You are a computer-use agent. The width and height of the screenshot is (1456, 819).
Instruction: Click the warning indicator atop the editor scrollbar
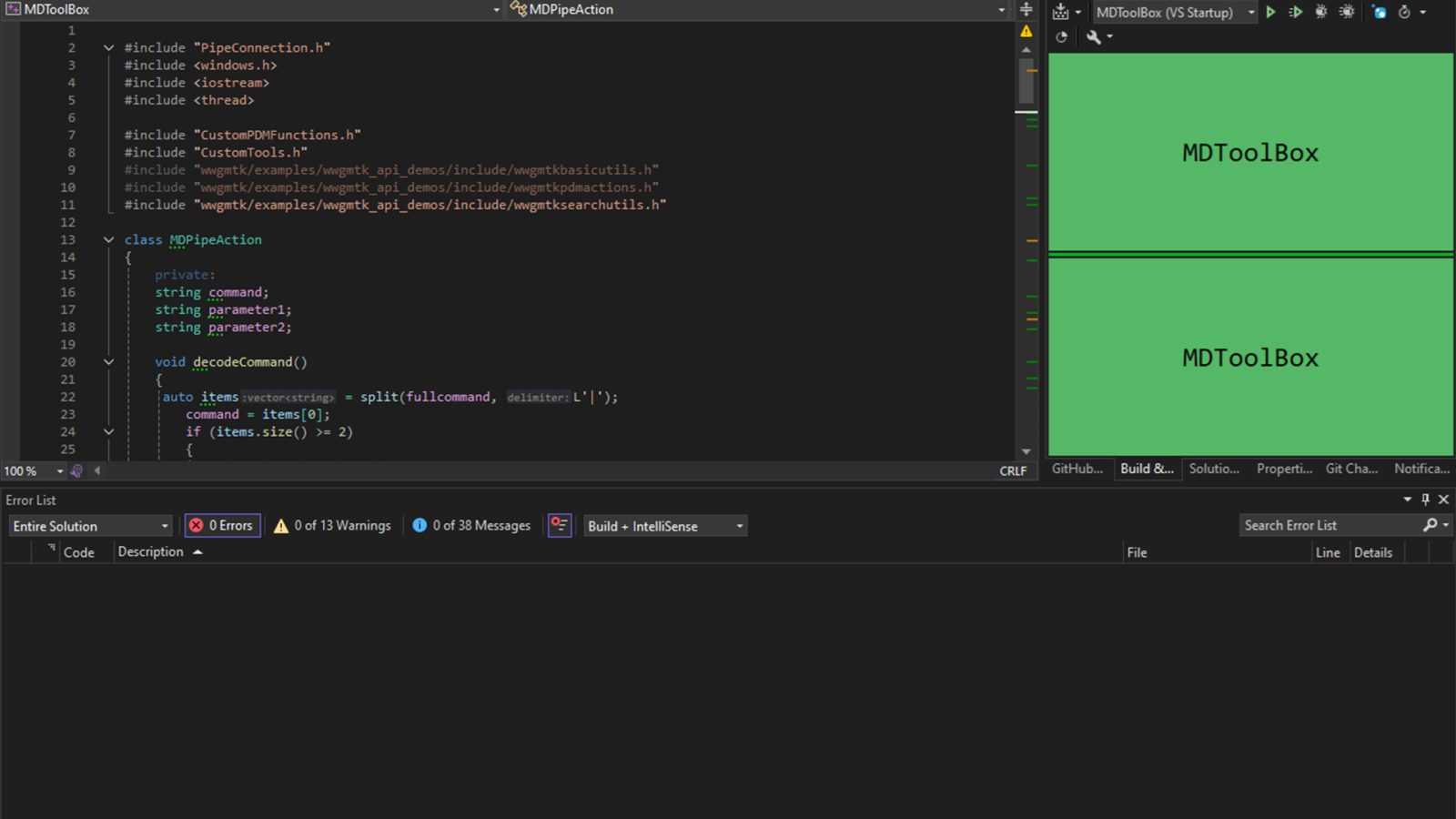click(x=1026, y=29)
